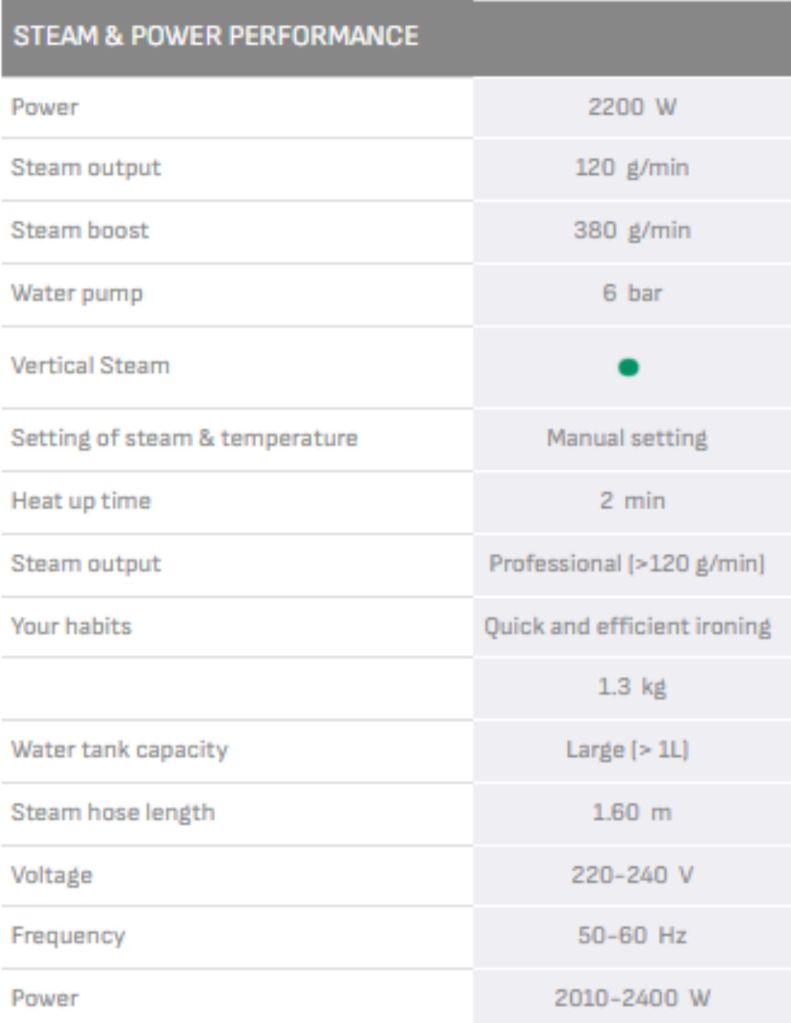Screen dimensions: 791x1023
Task: Click the 1.60 m hose length value
Action: point(632,812)
